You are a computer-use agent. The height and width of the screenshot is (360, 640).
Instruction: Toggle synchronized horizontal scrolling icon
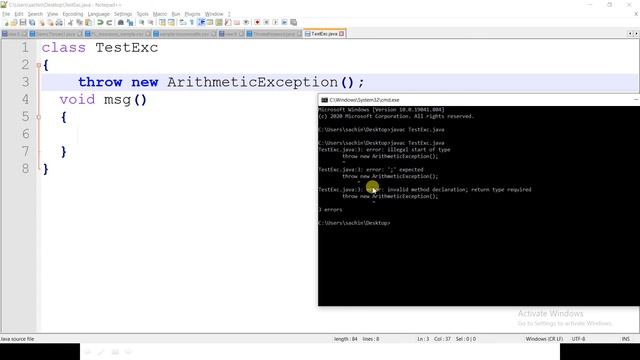click(x=171, y=22)
